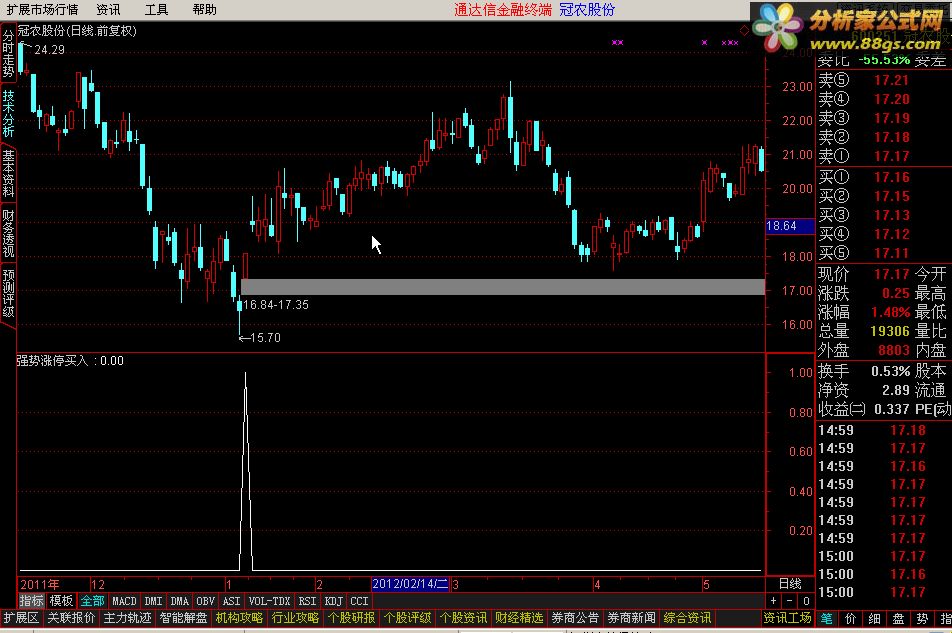Click the 总量 19306 value

890,331
